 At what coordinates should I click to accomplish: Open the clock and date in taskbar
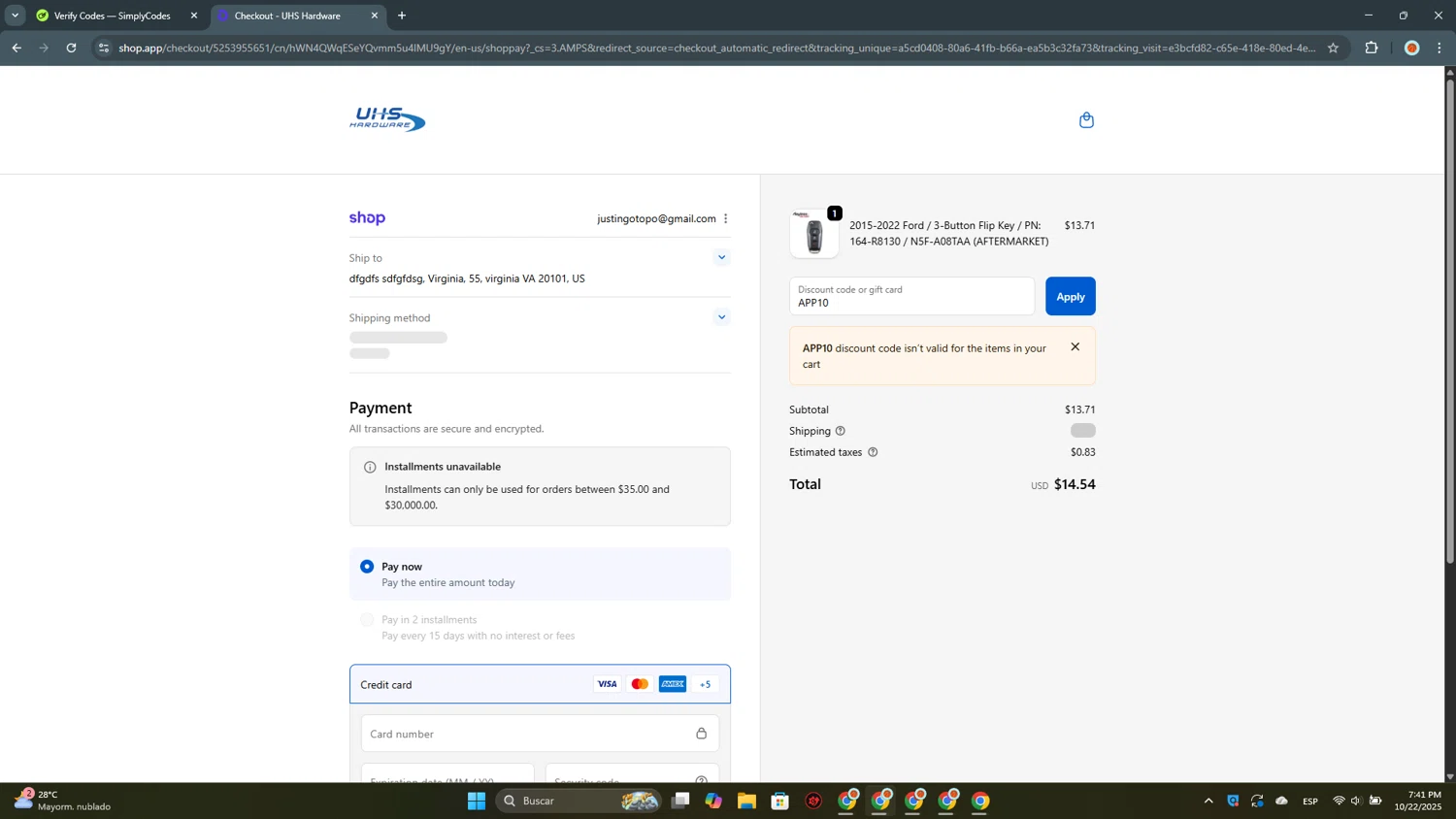1418,801
